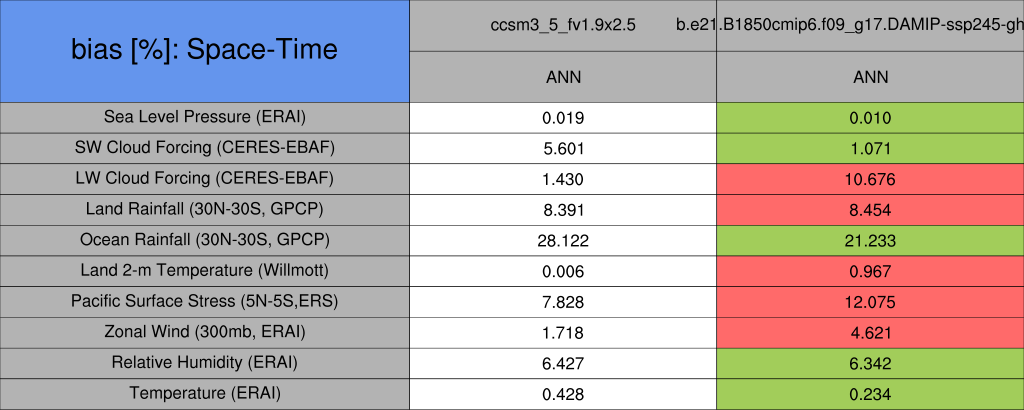Click green cell with value 0.010
Viewport: 1024px width, 410px height.
870,118
